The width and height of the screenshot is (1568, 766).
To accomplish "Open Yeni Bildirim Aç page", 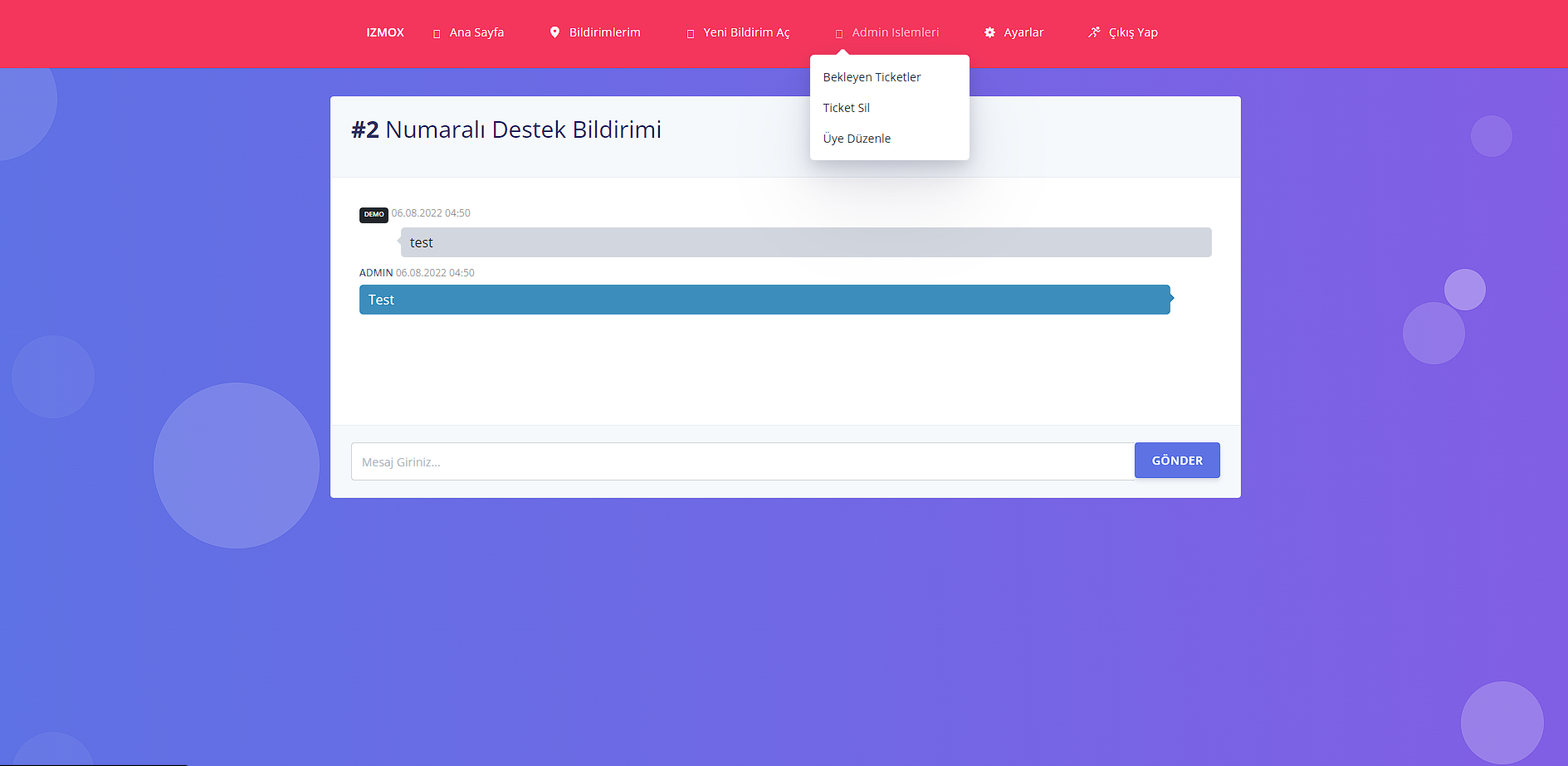I will (x=746, y=32).
